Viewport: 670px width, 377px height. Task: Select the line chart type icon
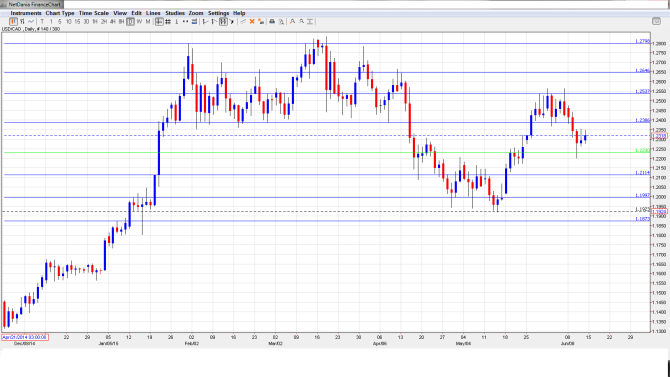tap(31, 21)
